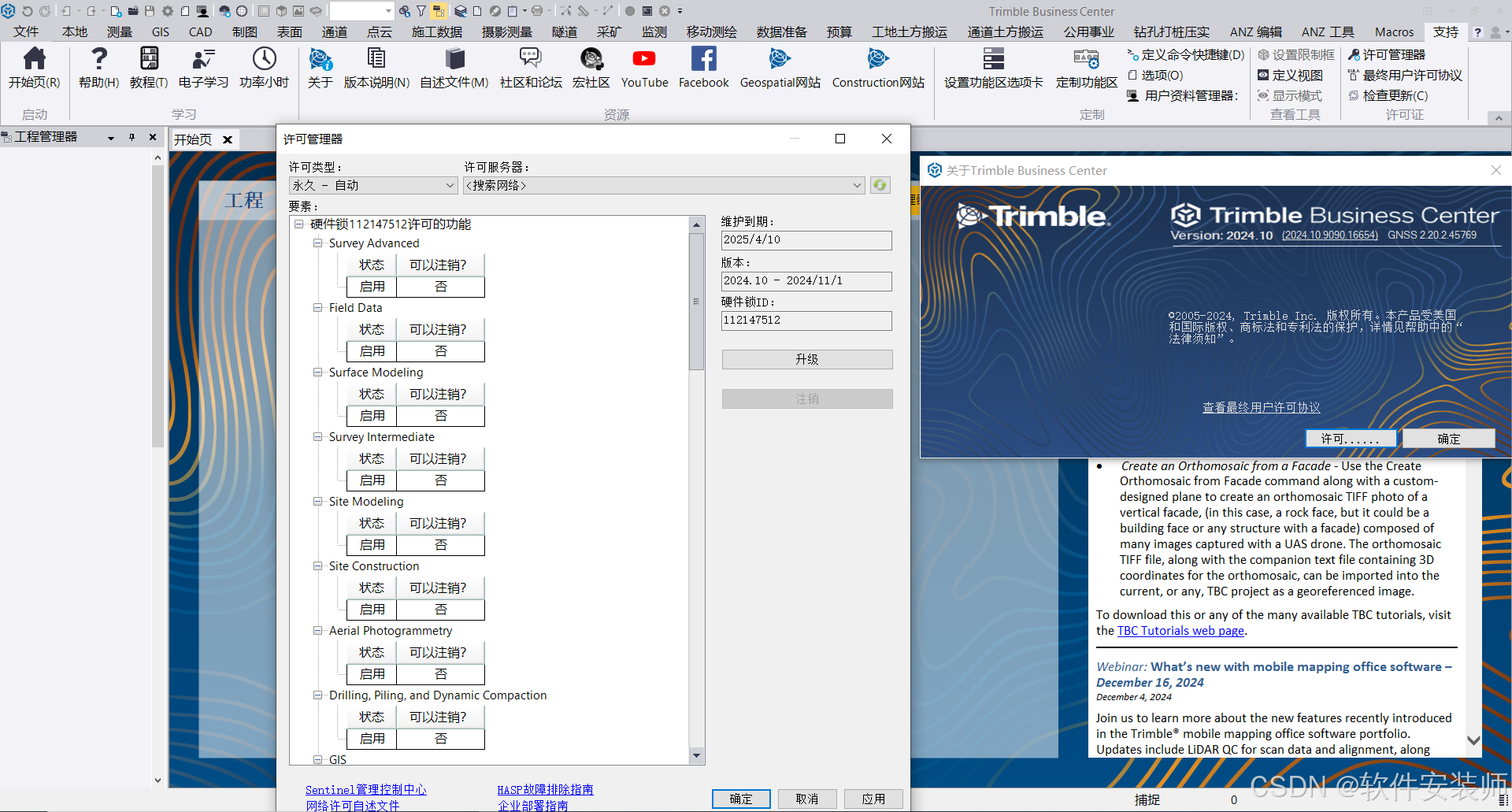Image resolution: width=1512 pixels, height=812 pixels.
Task: Pin the Project Explorer panel
Action: point(132,137)
